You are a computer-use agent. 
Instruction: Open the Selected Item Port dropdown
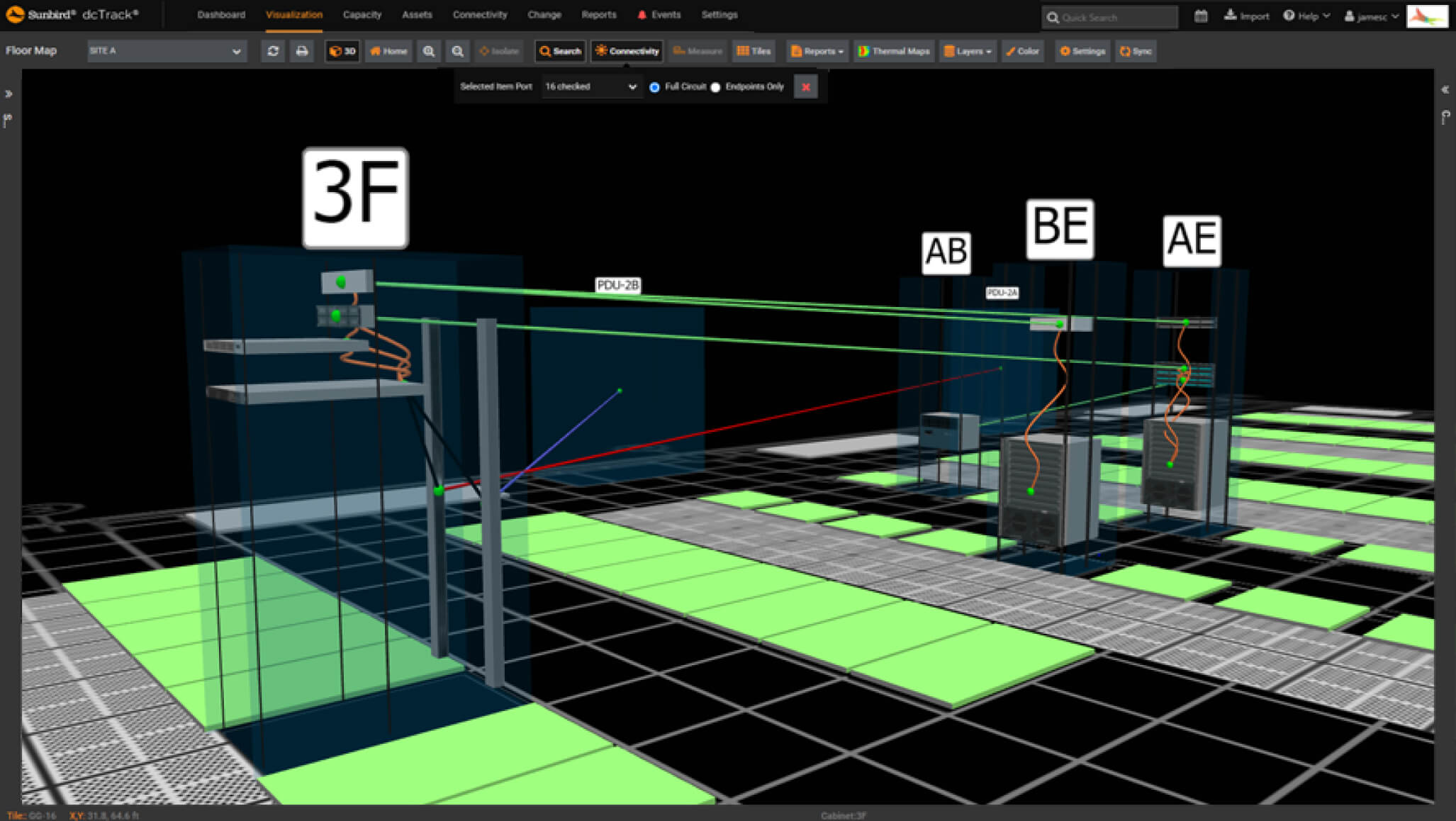click(591, 86)
